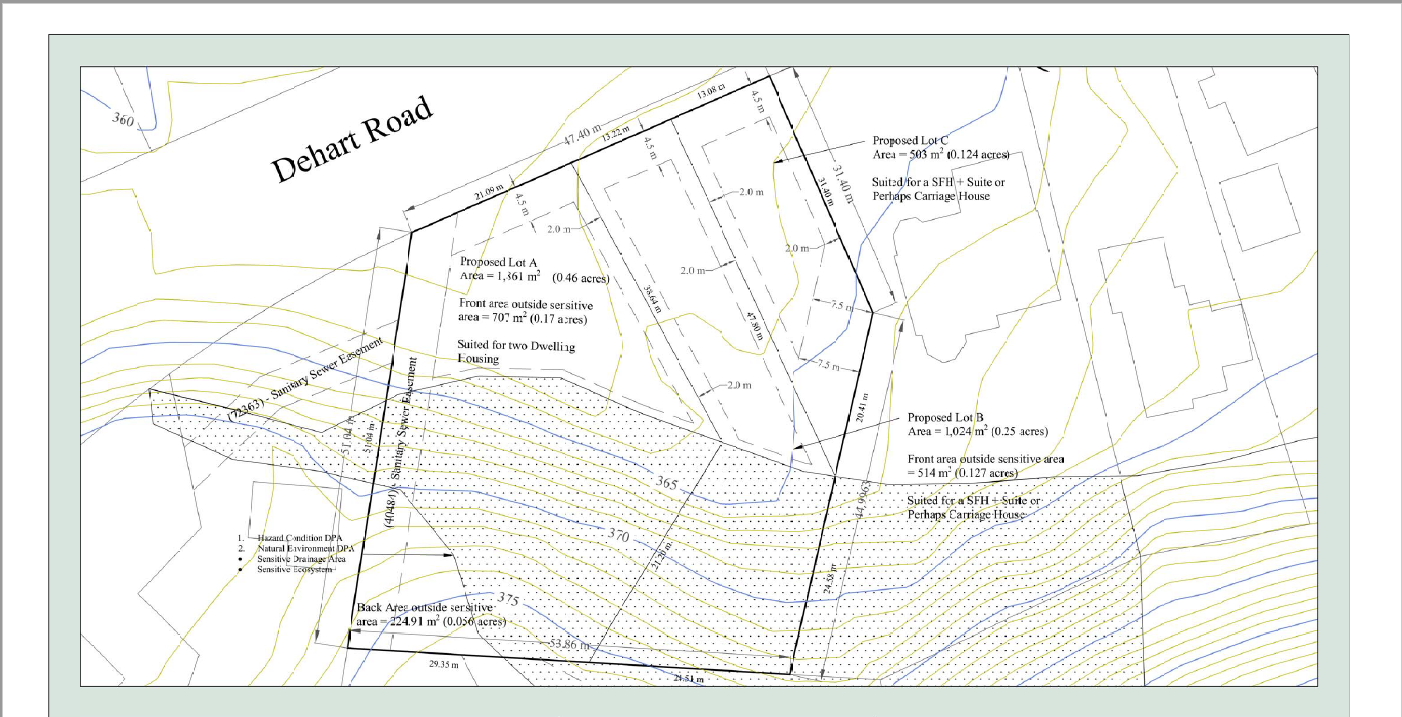This screenshot has height=717, width=1402.
Task: Select the 29.35 m bottom dimension
Action: click(x=443, y=664)
